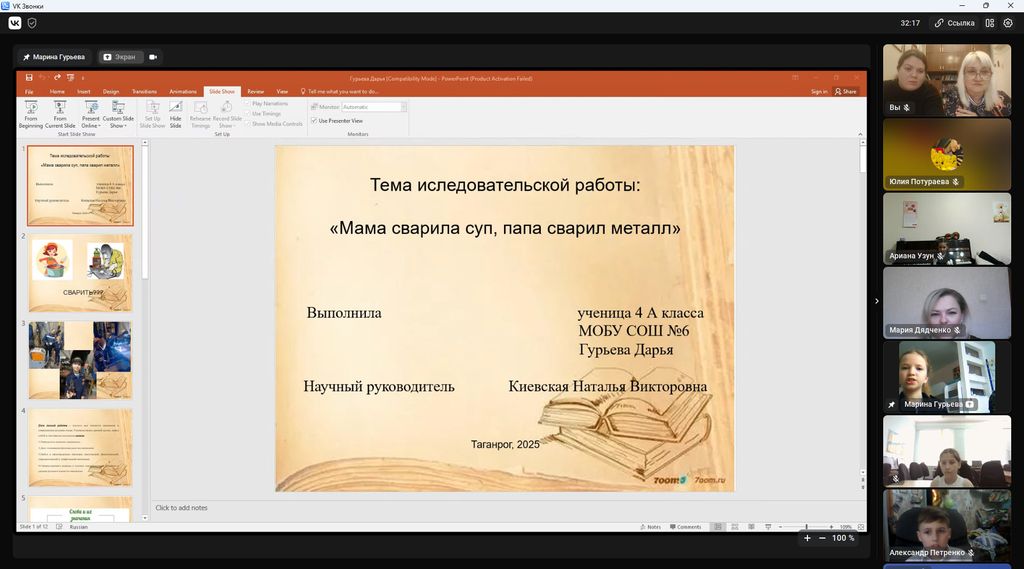This screenshot has height=569, width=1024.
Task: Zoom in shared screen with plus
Action: (808, 538)
